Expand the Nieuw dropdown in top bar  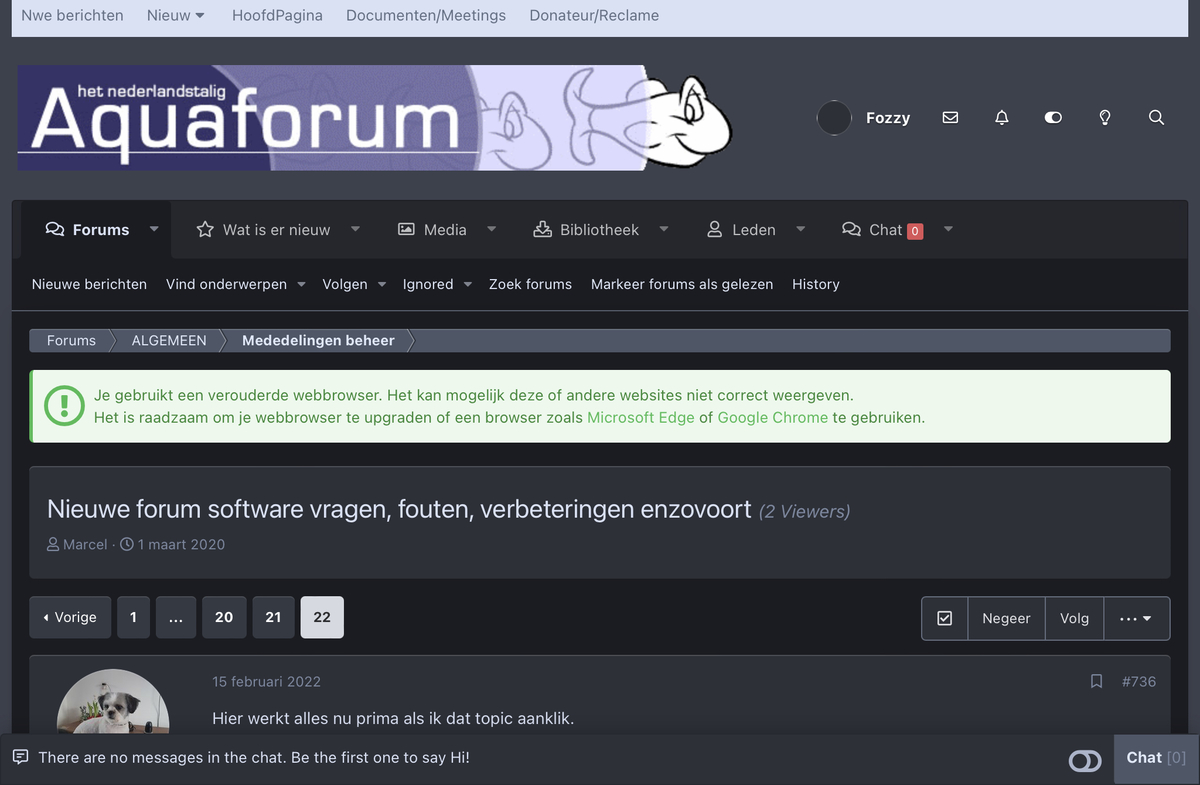coord(176,16)
